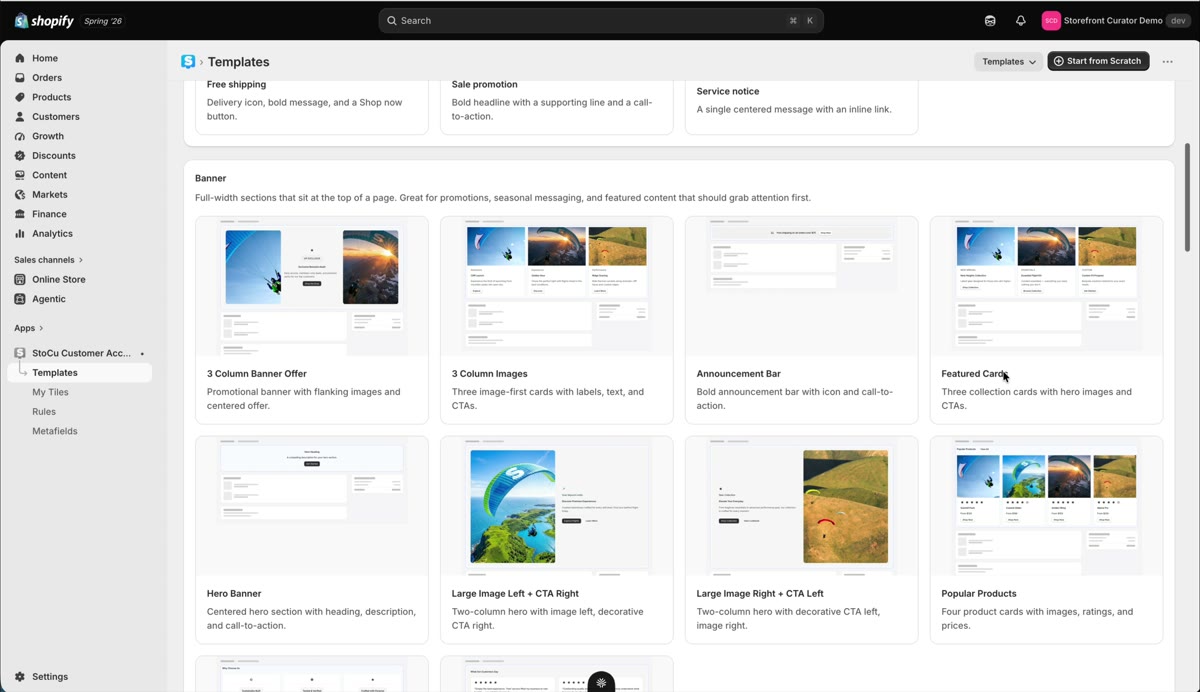Click the Home icon in sidebar
The width and height of the screenshot is (1200, 692).
20,58
